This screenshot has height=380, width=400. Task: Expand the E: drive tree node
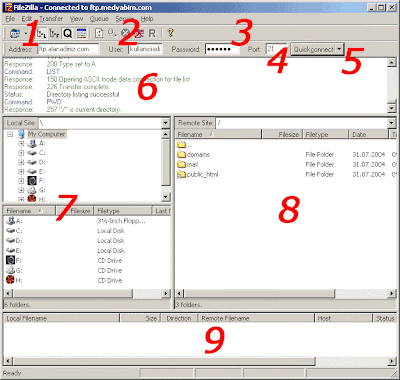(21, 172)
